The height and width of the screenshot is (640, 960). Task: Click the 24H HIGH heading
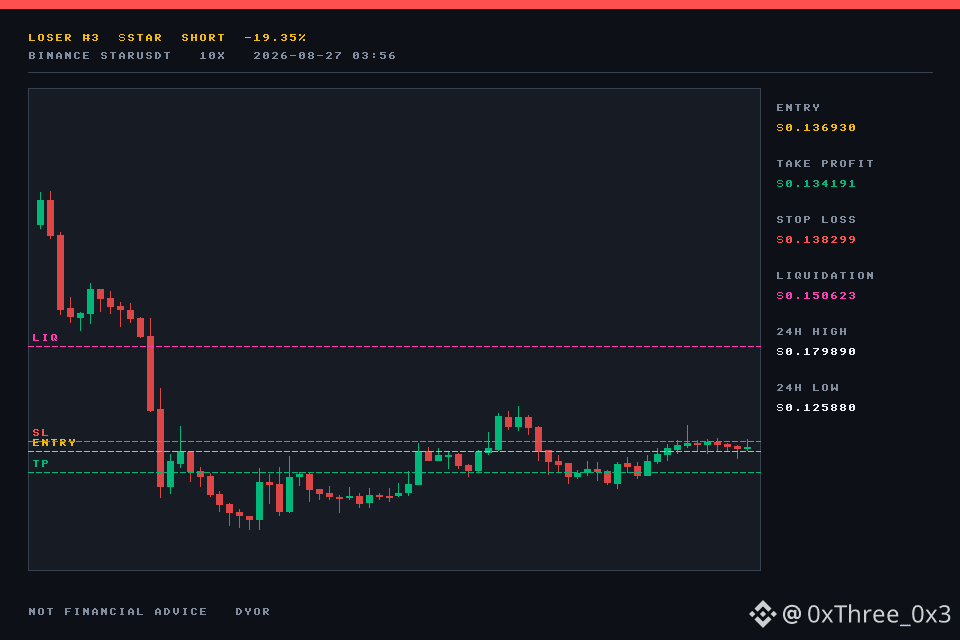tap(812, 332)
